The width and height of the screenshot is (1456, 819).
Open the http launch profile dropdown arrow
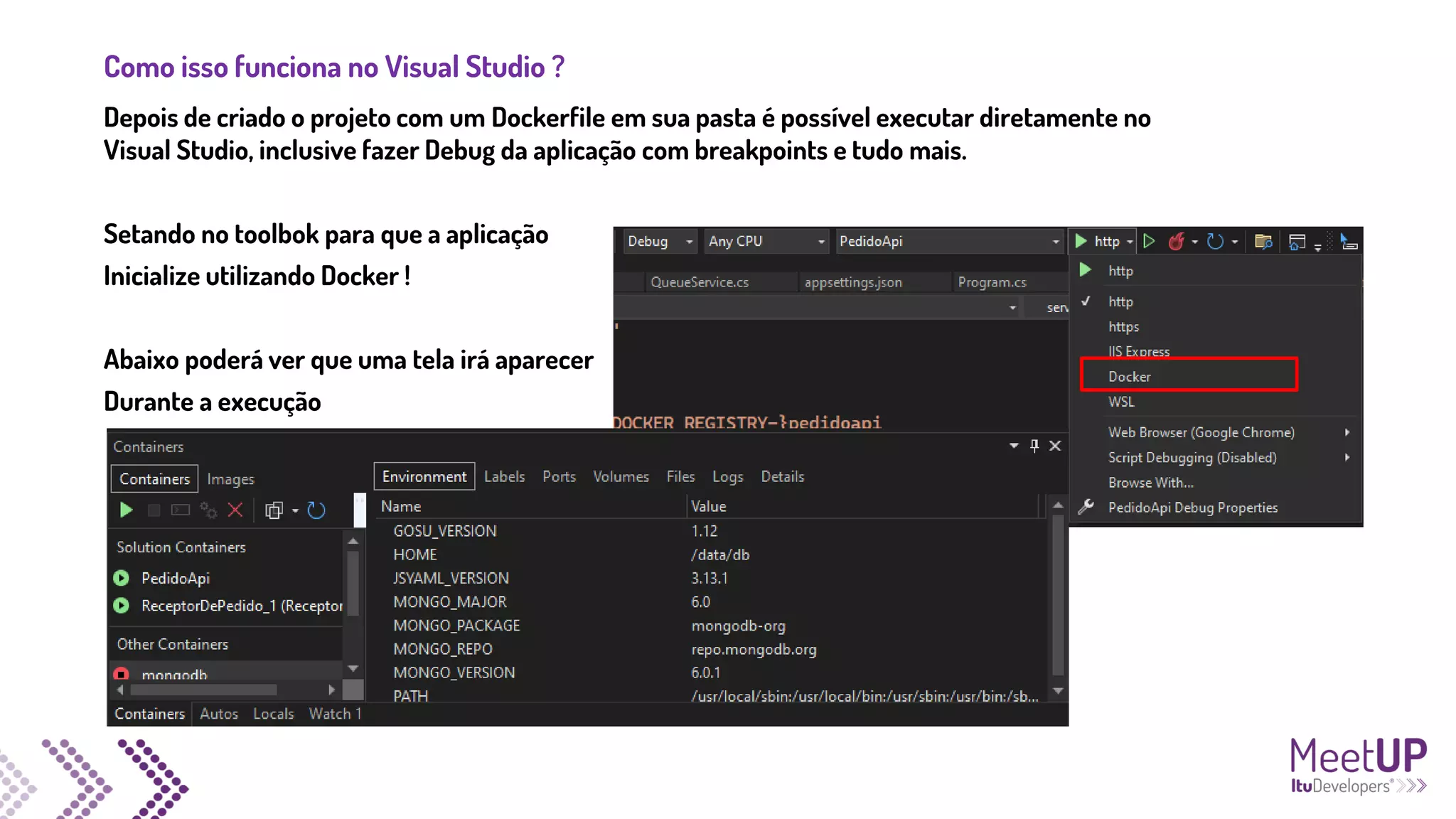click(x=1130, y=242)
